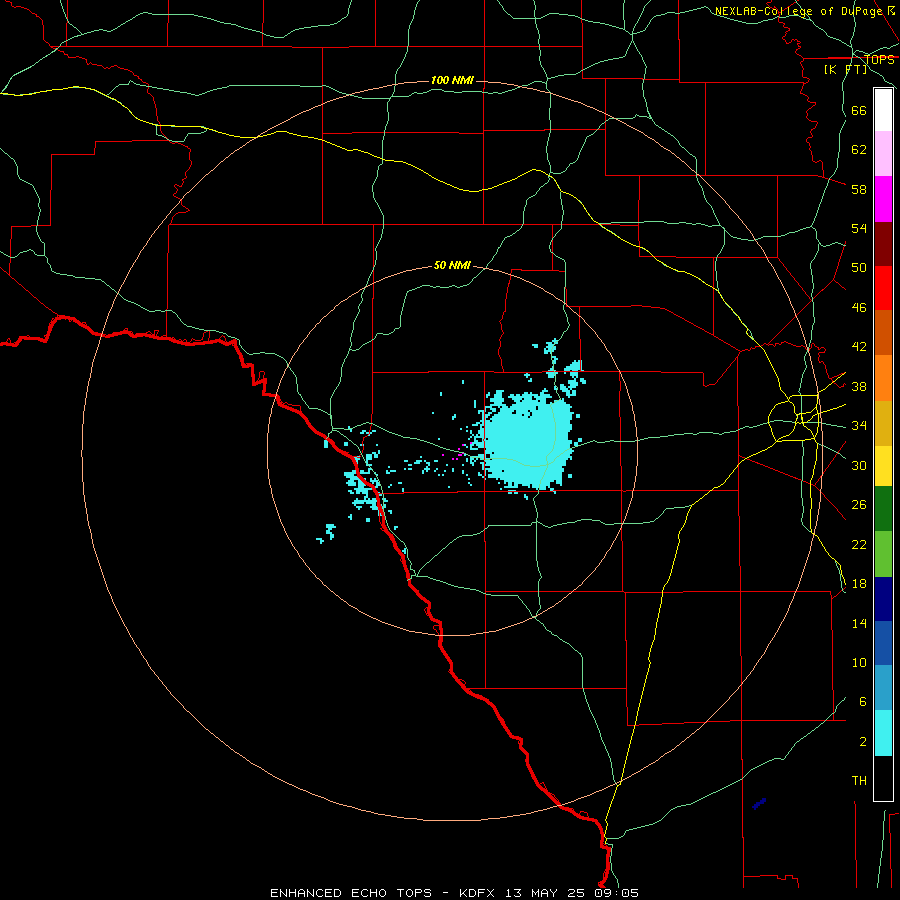Screen dimensions: 900x900
Task: Click the '13 MAY 25' date text
Action: click(x=545, y=893)
